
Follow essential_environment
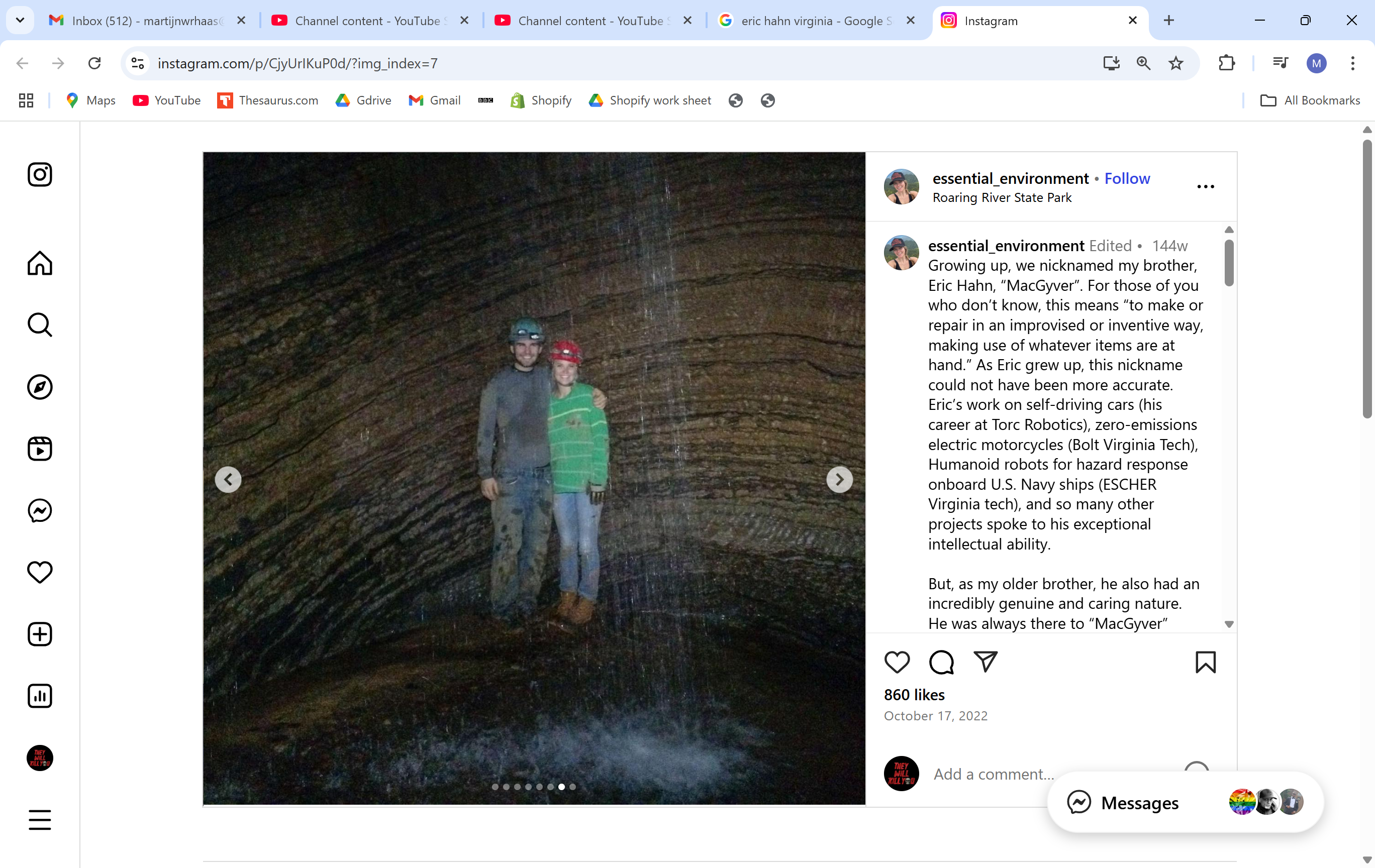(x=1127, y=179)
